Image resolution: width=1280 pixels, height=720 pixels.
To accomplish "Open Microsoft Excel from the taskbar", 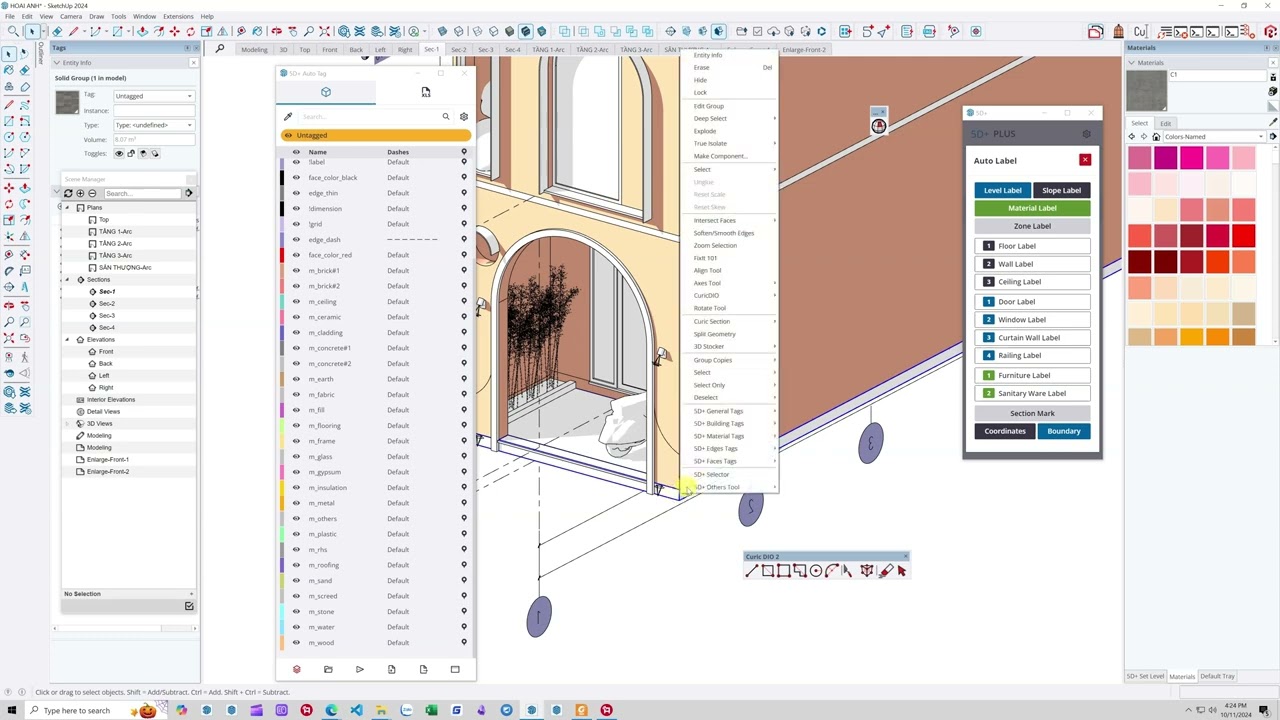I will click(431, 710).
